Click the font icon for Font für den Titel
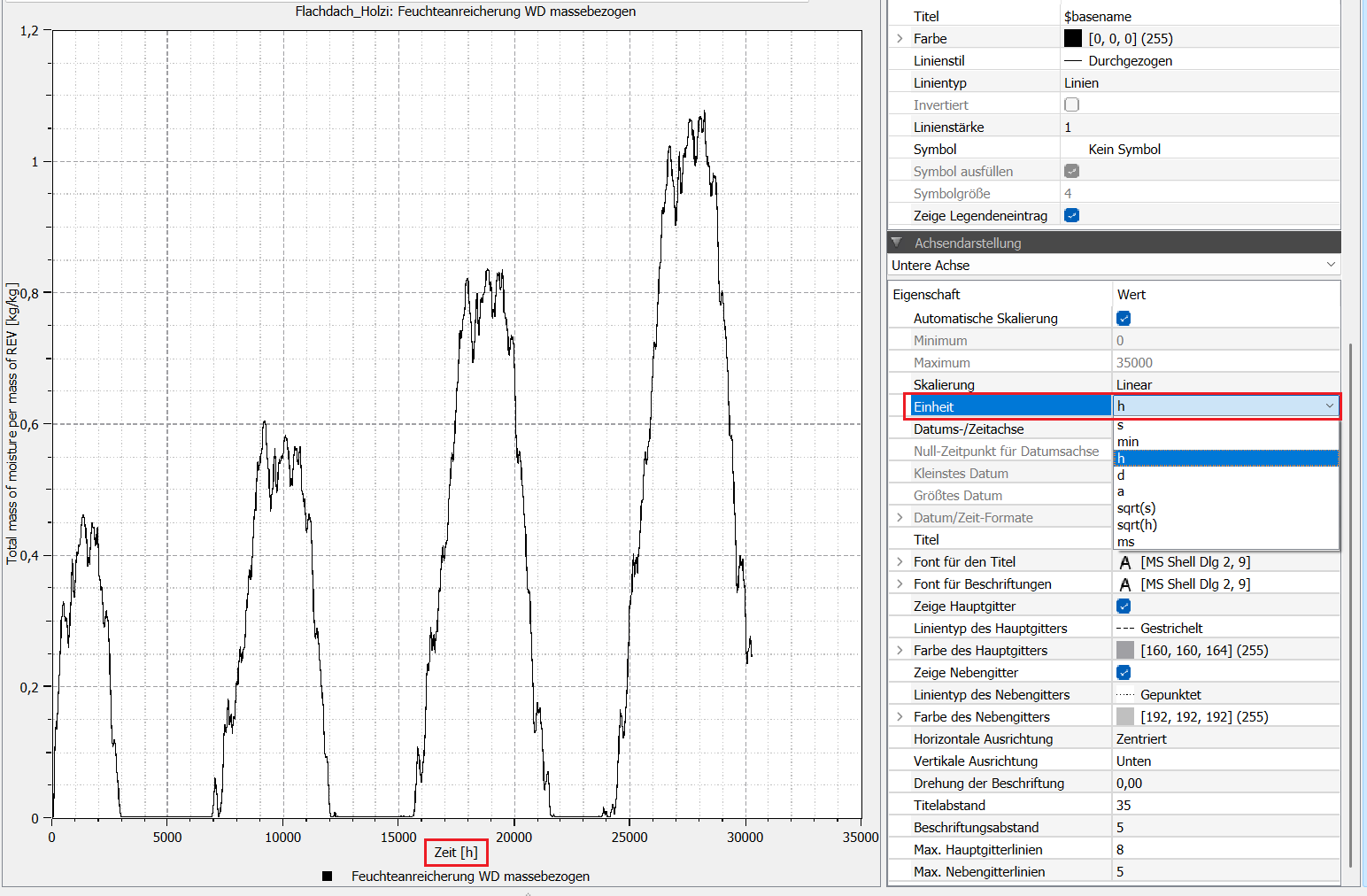The image size is (1367, 896). tap(1124, 562)
